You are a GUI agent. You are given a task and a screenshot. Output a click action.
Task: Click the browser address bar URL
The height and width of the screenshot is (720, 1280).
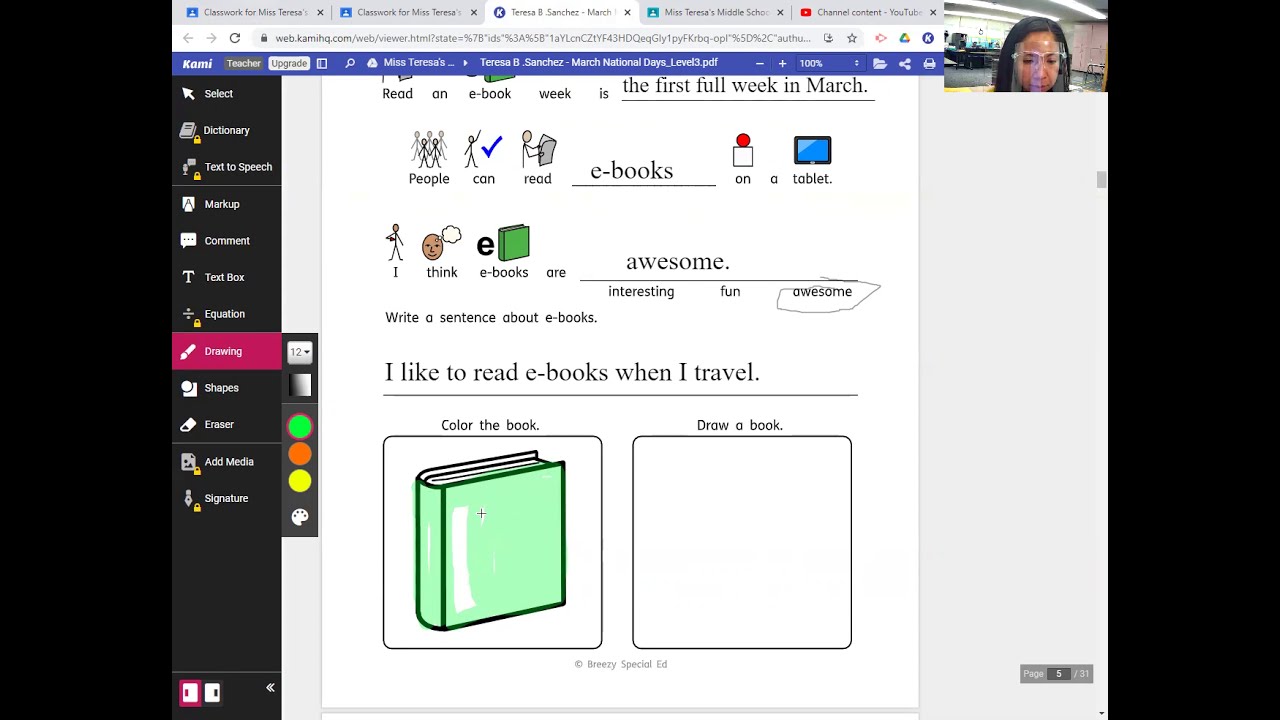pos(543,38)
